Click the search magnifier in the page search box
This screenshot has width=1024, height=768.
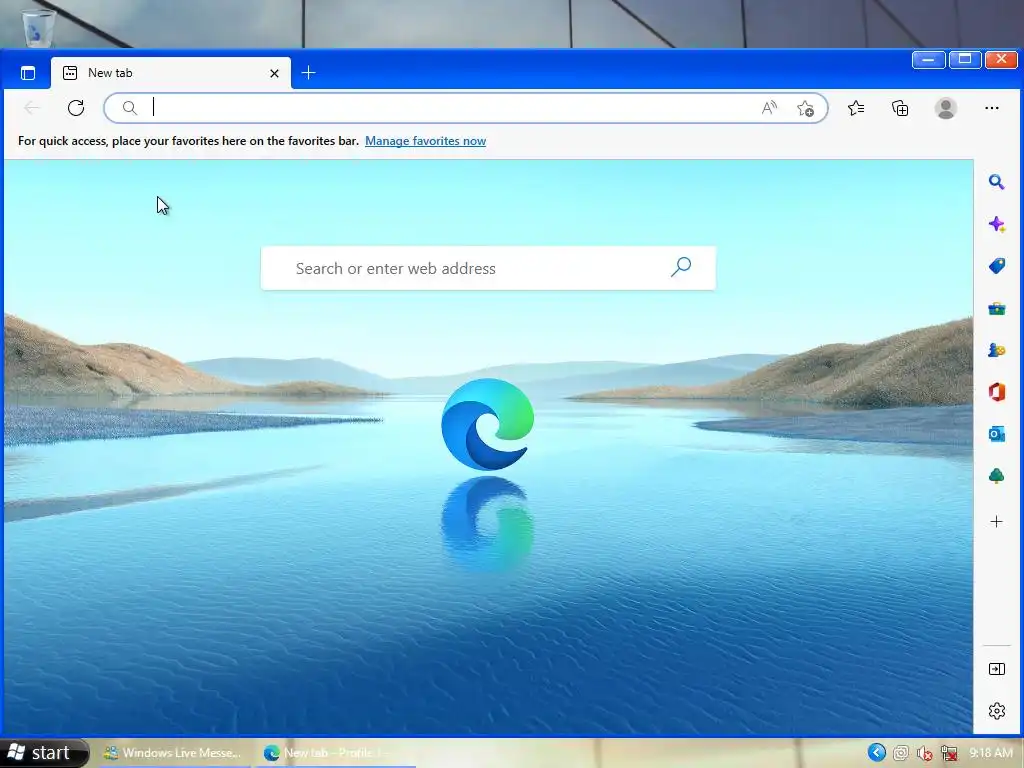pyautogui.click(x=680, y=266)
